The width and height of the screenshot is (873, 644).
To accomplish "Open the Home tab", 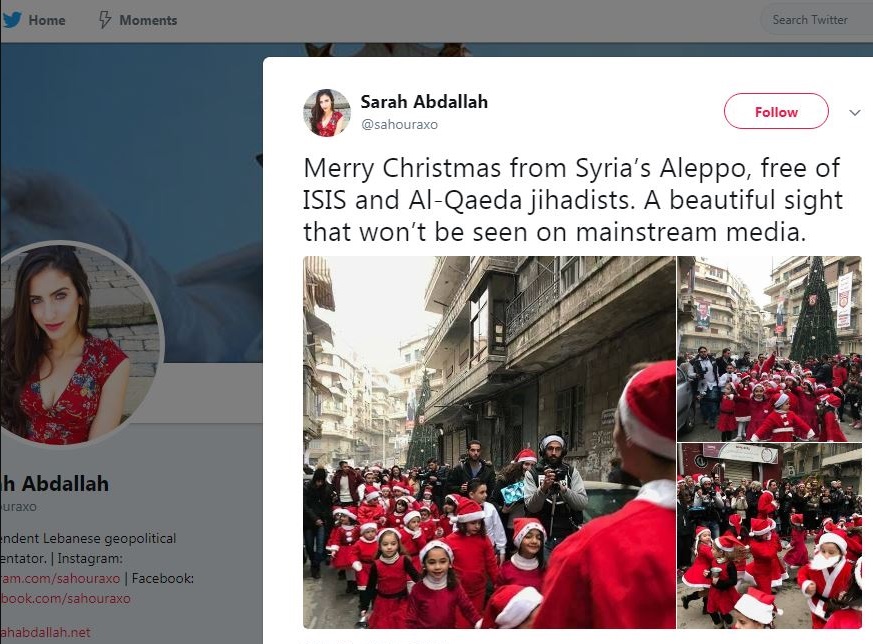I will [34, 20].
